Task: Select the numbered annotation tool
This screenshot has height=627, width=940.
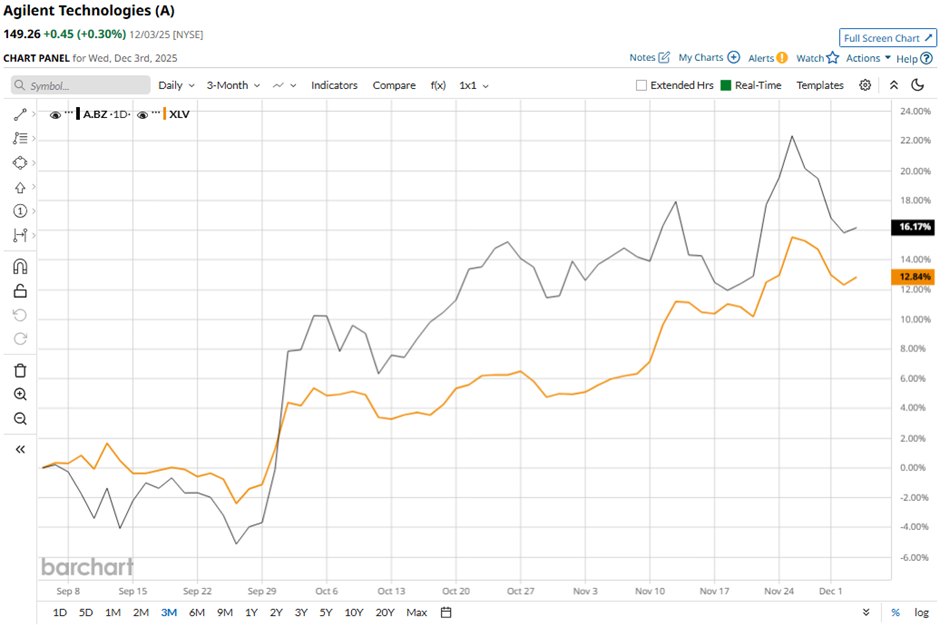Action: coord(20,211)
